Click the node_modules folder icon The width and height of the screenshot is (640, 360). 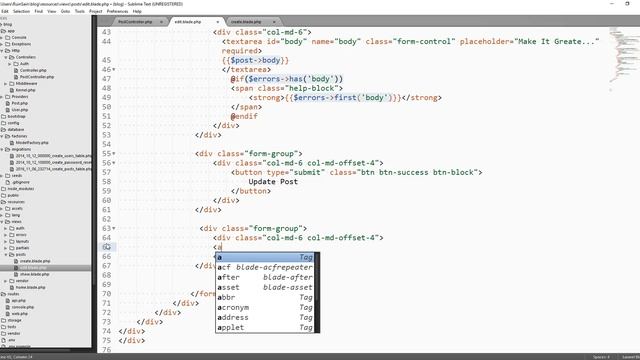coord(4,189)
